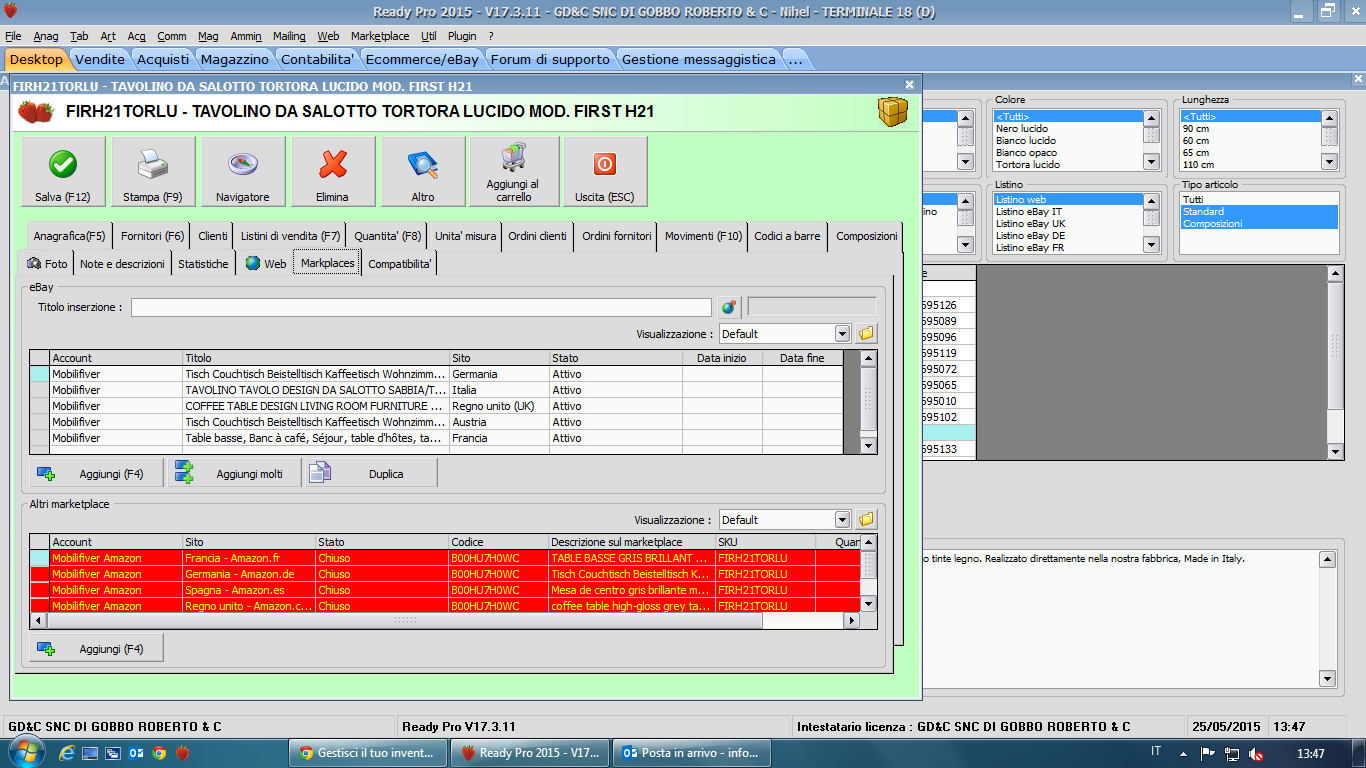The image size is (1366, 768).
Task: Click the down arrow of the eBay table scrollbar
Action: 868,447
